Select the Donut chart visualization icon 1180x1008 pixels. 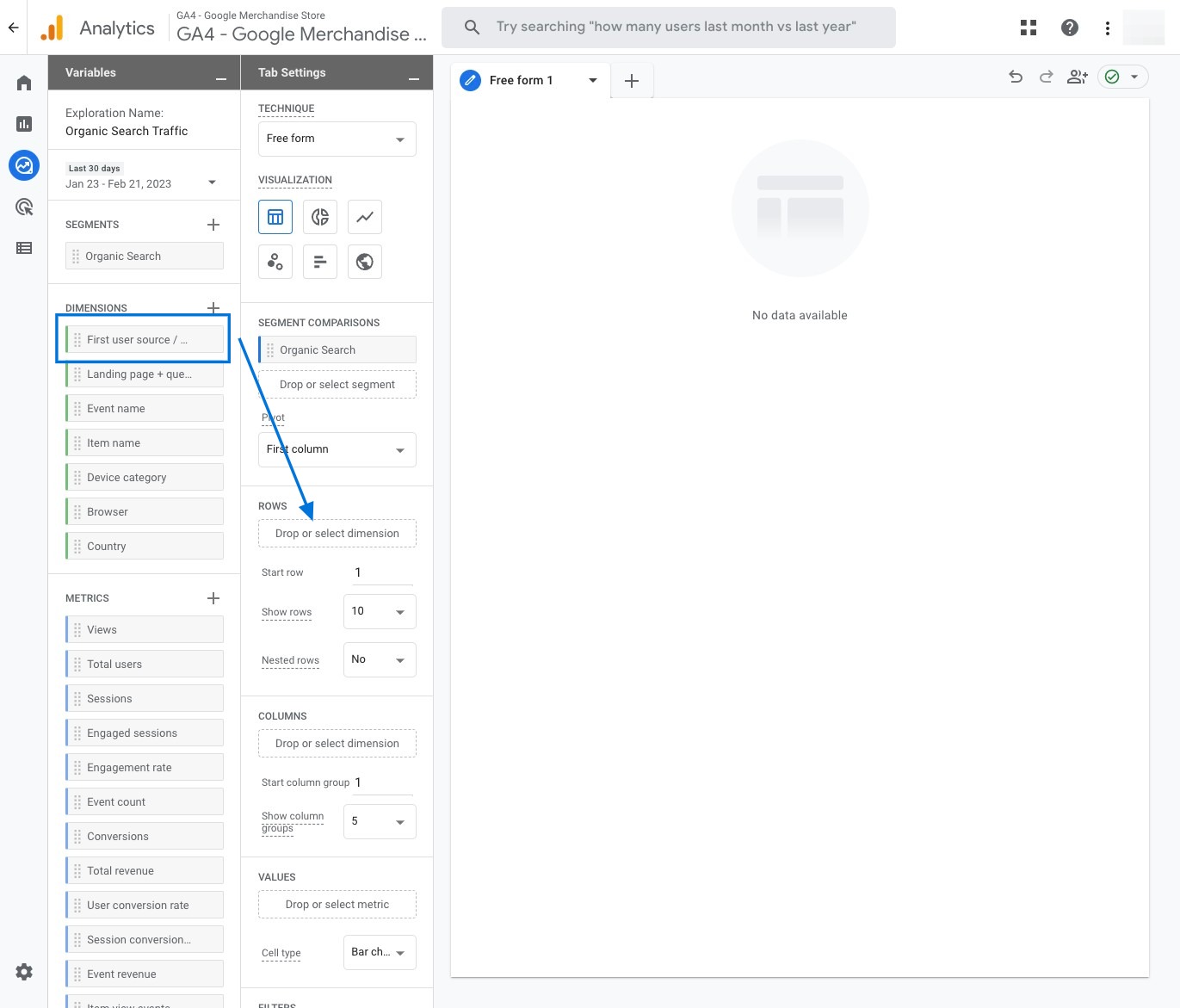(x=320, y=217)
